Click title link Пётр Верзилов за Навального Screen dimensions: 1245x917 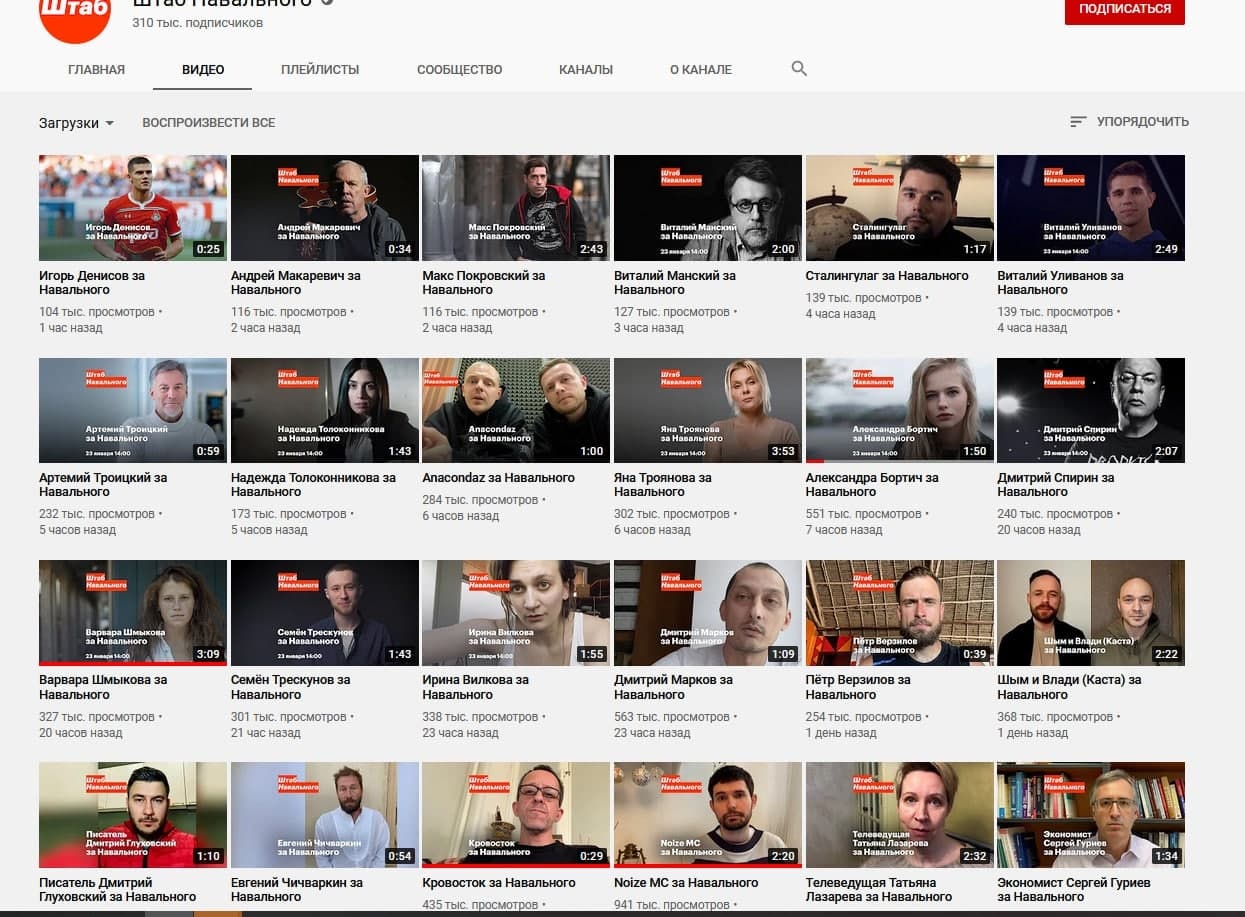pyautogui.click(x=858, y=687)
